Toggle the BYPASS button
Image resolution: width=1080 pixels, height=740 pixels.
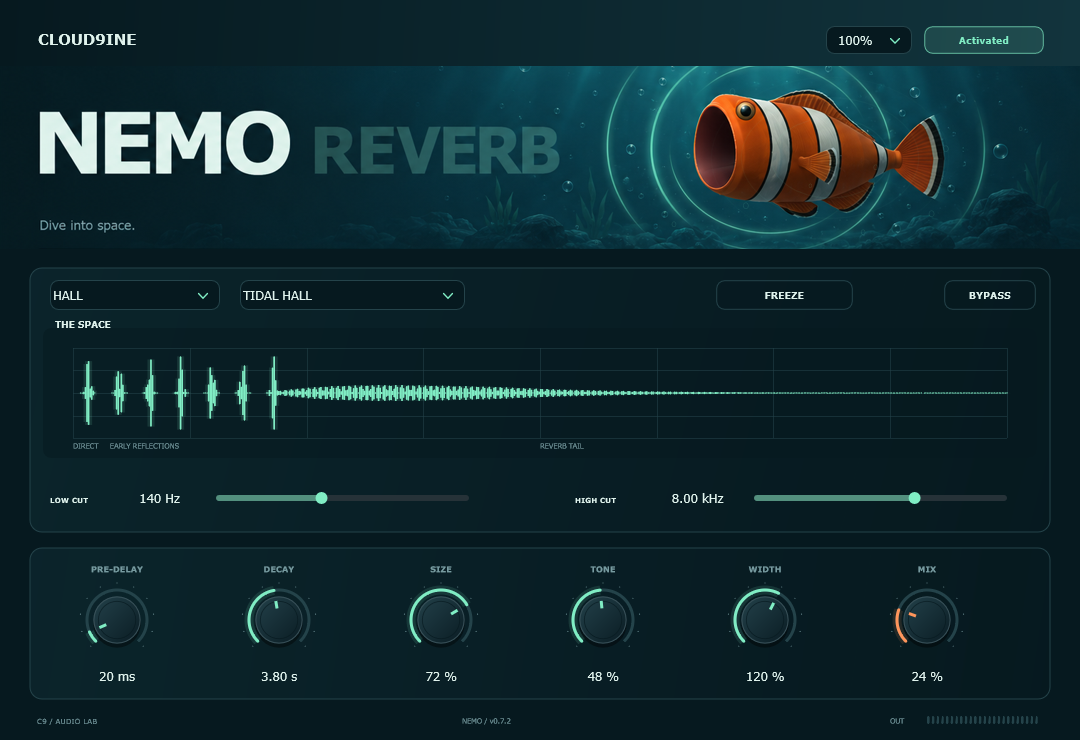tap(989, 295)
